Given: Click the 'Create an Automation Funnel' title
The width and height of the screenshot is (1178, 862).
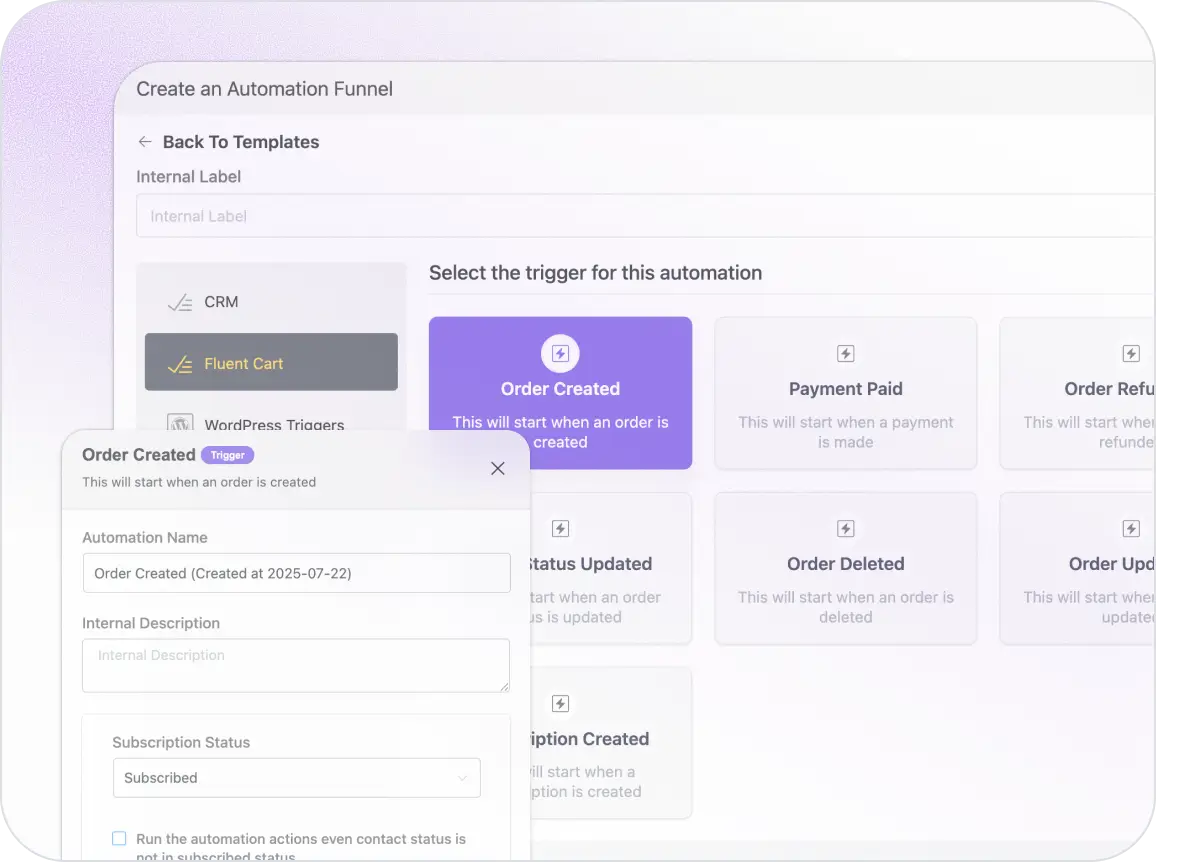Looking at the screenshot, I should (x=264, y=89).
